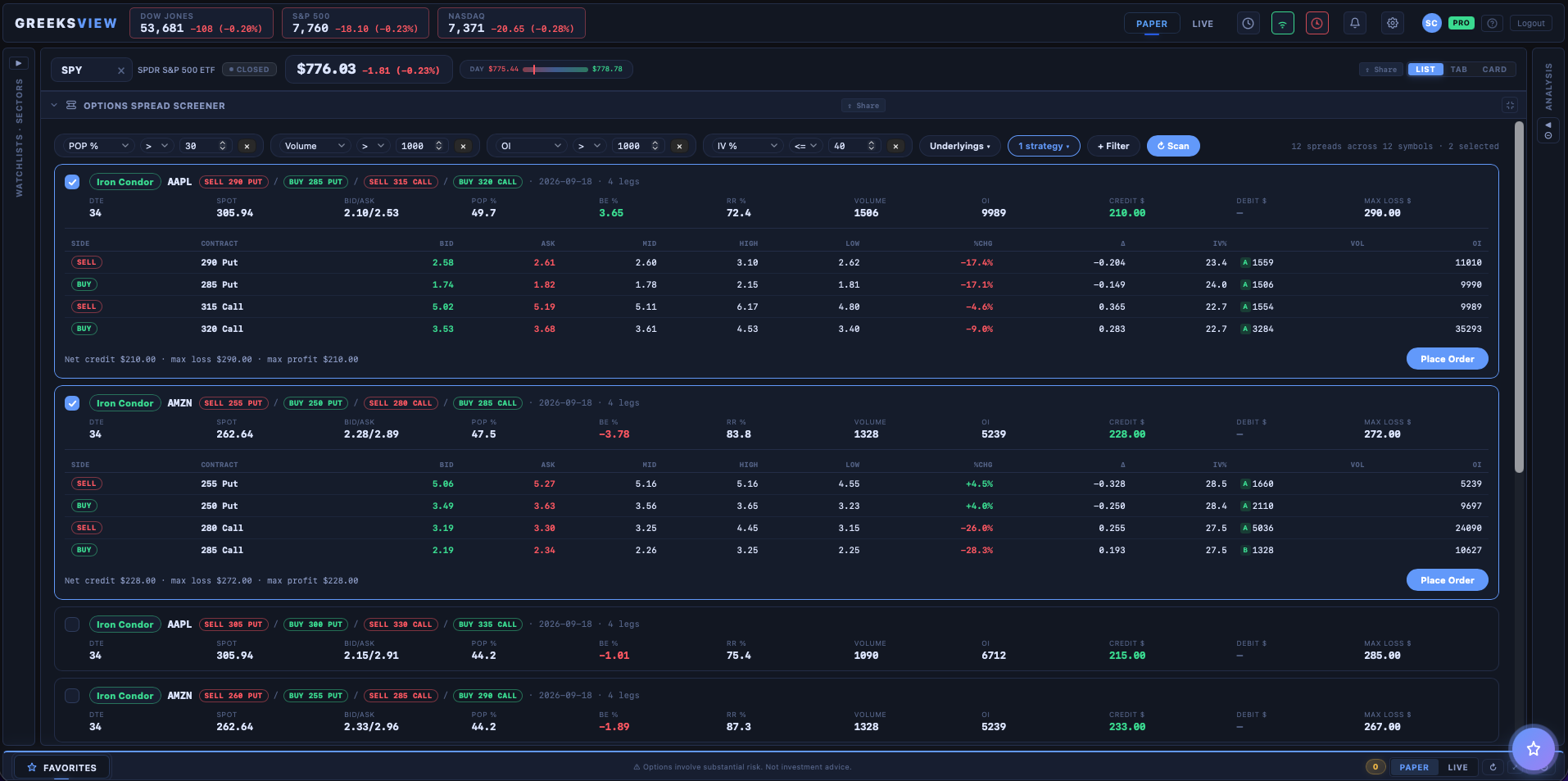Check the AAPL 305/300 Iron Condor checkbox
1568x781 pixels.
(x=72, y=624)
